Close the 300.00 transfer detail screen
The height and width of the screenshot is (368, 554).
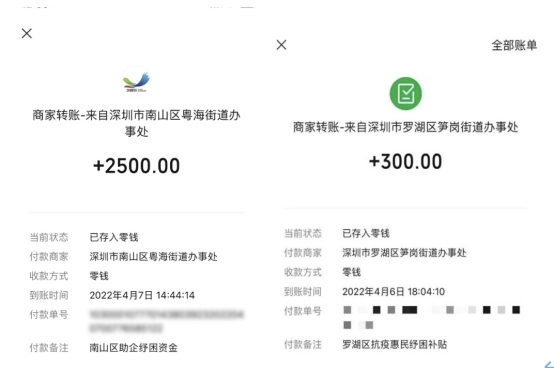click(x=281, y=45)
